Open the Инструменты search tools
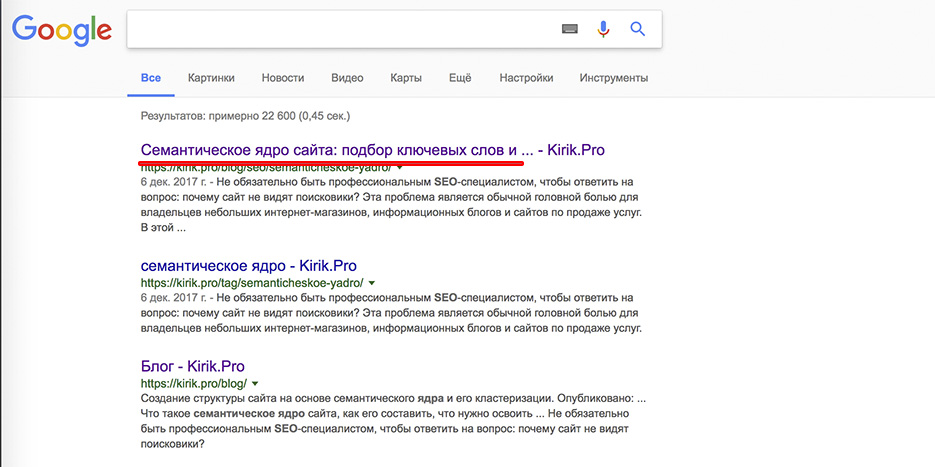 pyautogui.click(x=614, y=78)
